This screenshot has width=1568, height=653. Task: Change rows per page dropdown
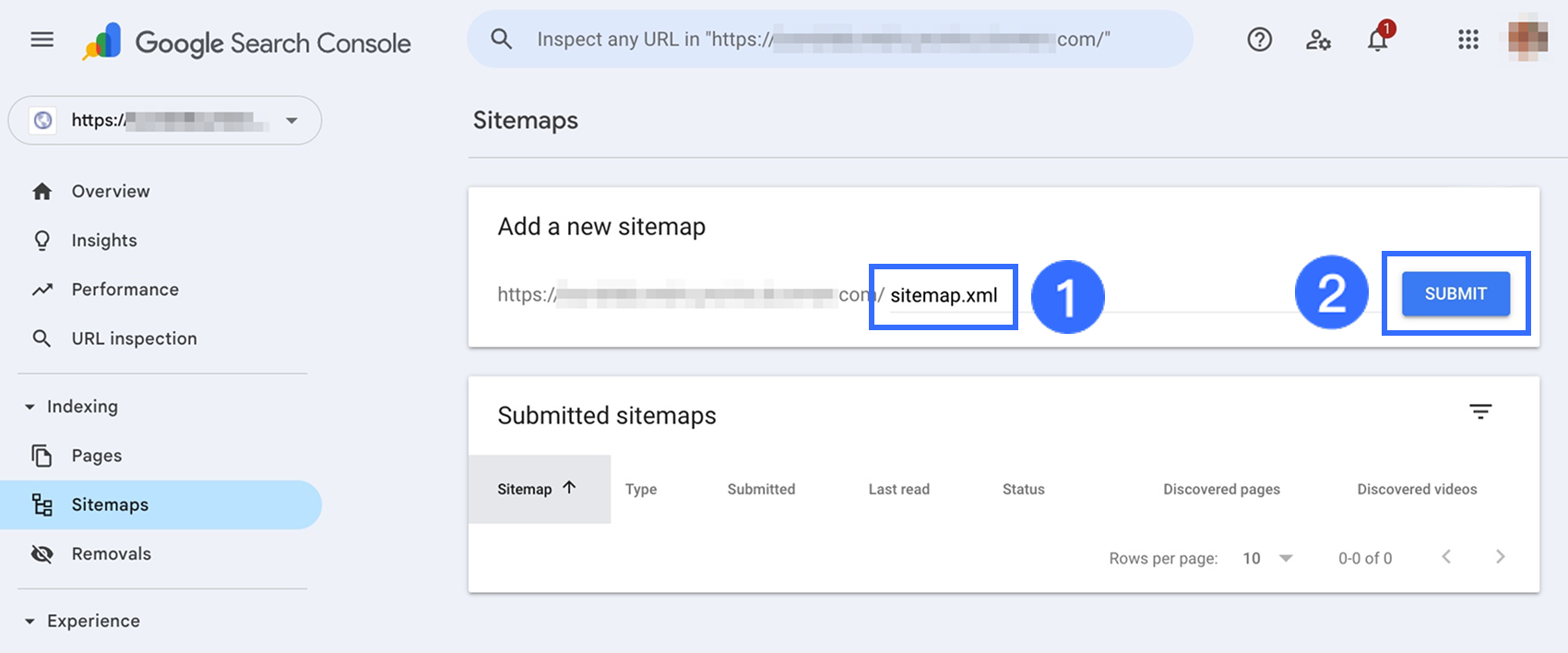[x=1267, y=558]
